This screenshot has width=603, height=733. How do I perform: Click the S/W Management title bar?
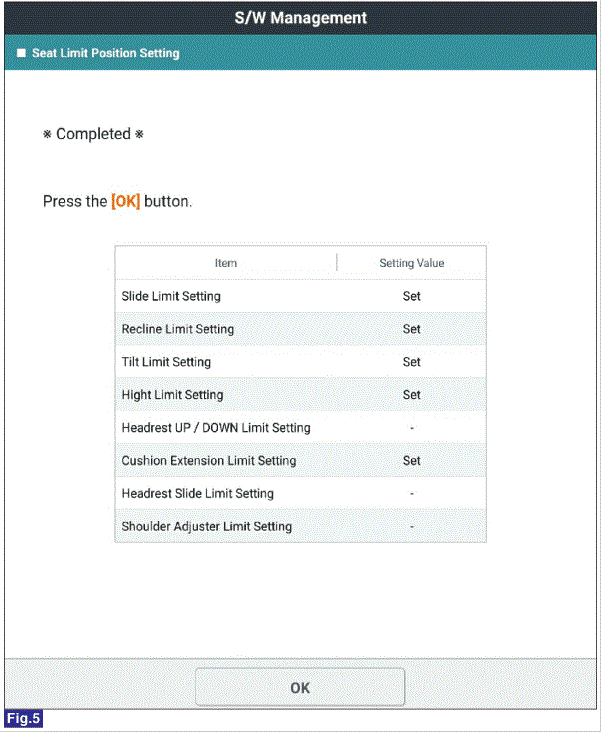coord(301,18)
